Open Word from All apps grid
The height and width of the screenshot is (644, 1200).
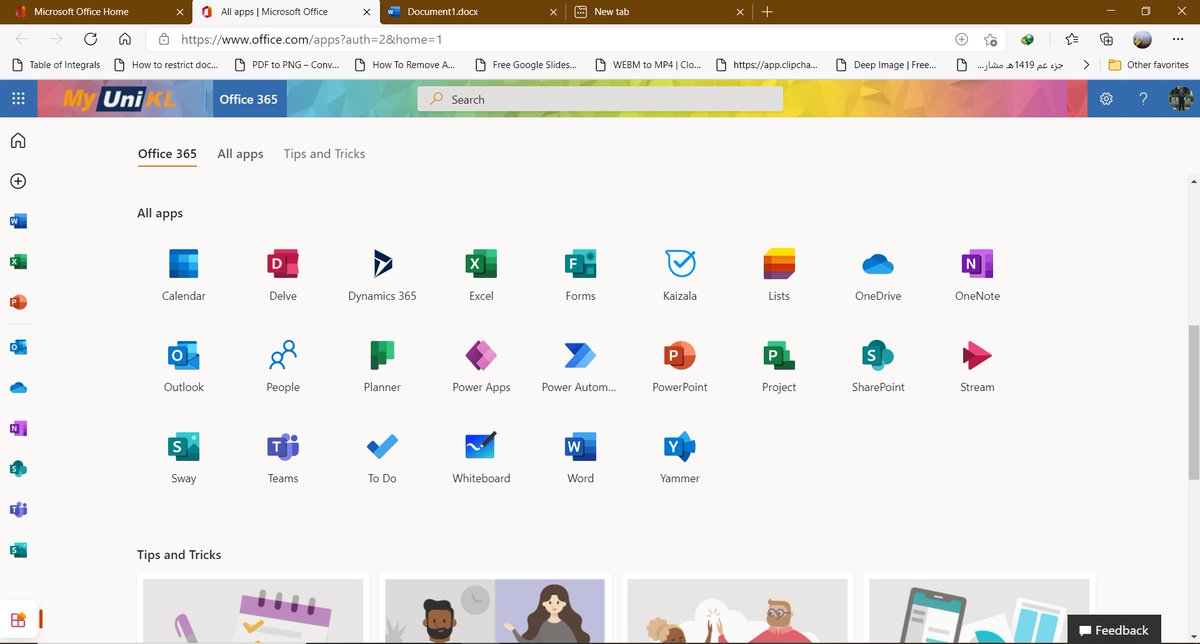(x=580, y=456)
